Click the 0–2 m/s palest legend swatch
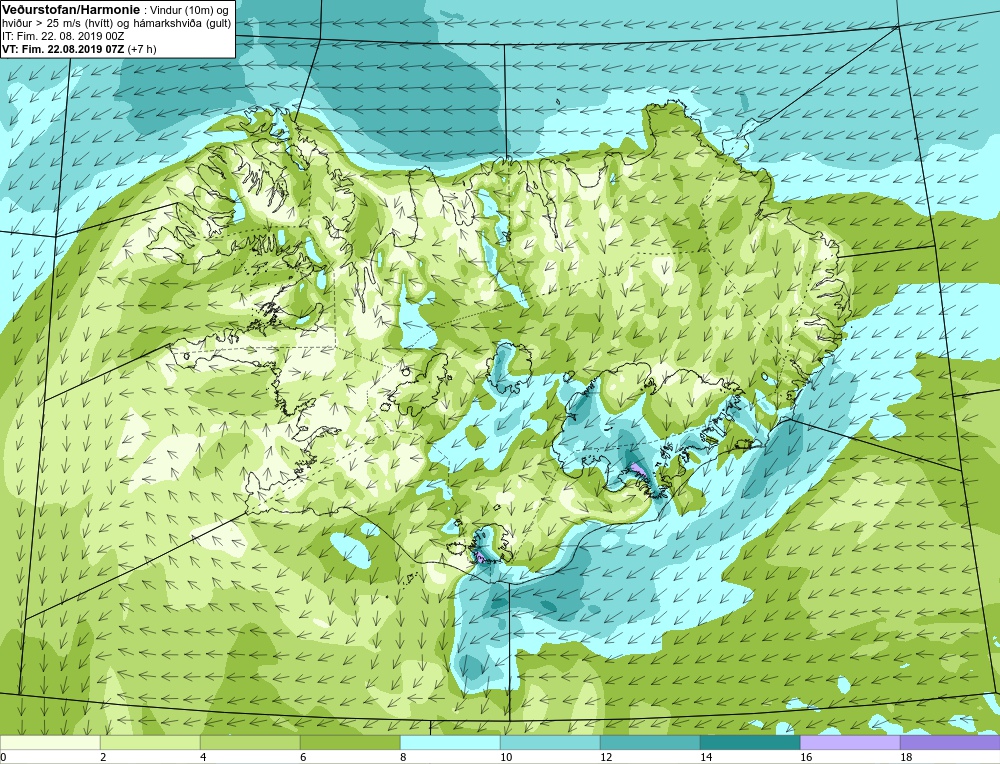1000x764 pixels. pos(50,743)
